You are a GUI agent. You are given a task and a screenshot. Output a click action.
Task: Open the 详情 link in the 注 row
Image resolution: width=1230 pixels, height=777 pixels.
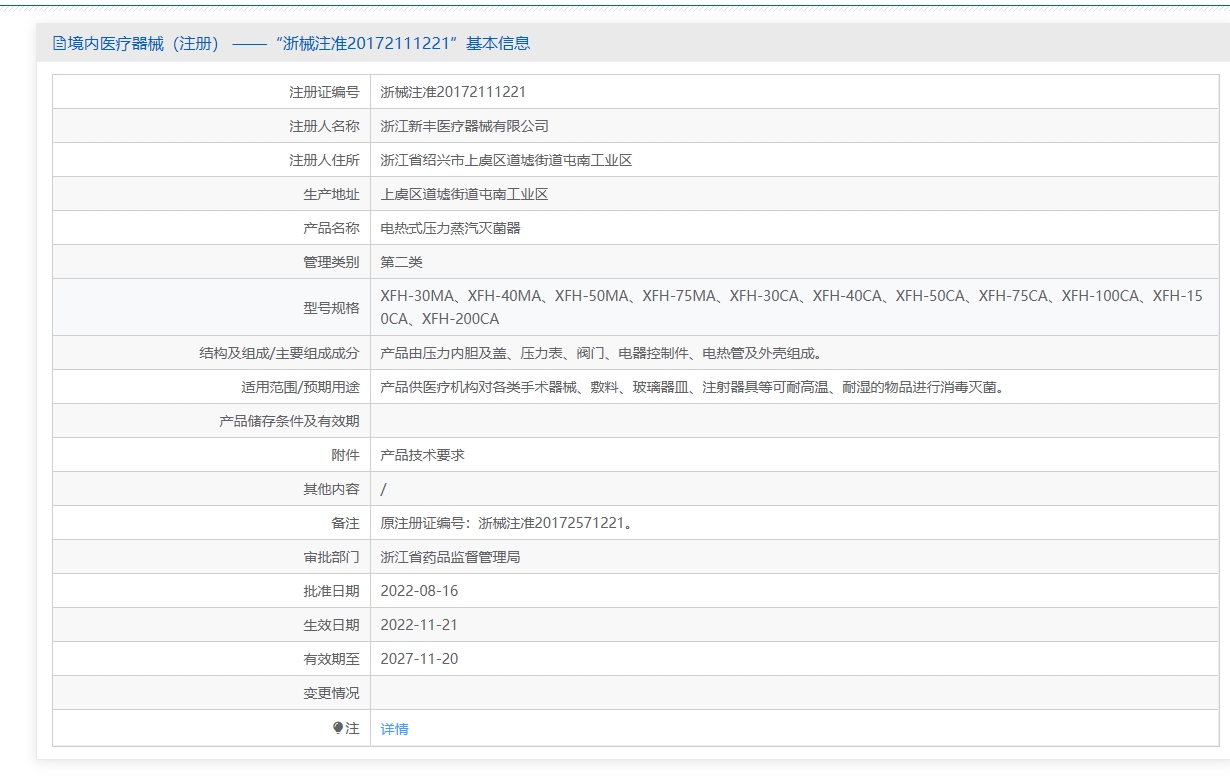tap(394, 729)
